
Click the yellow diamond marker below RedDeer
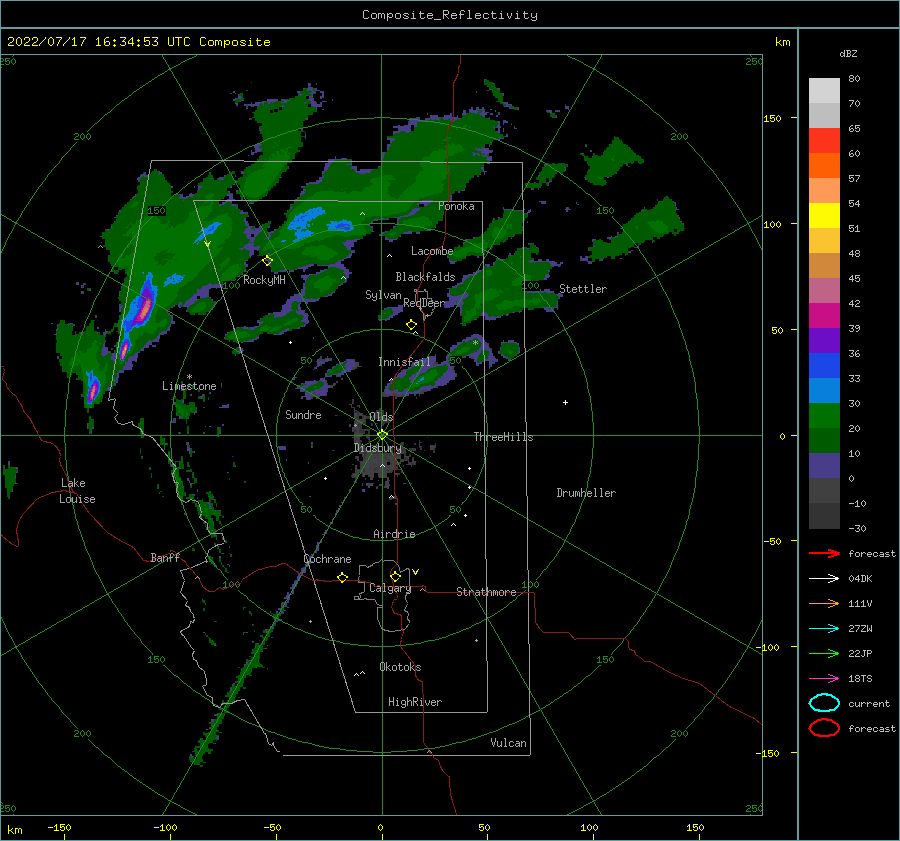411,325
